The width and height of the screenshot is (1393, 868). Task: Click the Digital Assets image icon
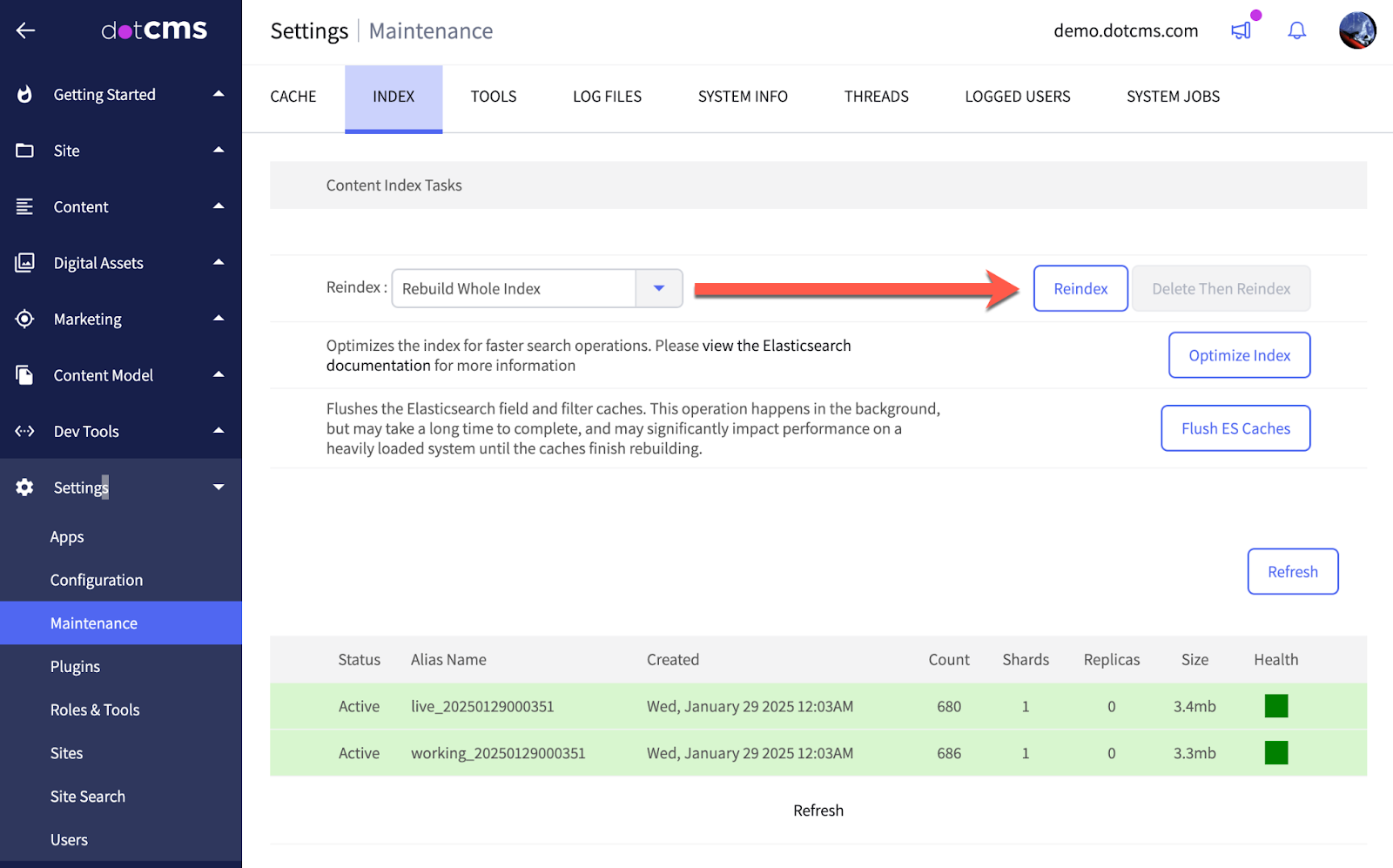(x=25, y=263)
